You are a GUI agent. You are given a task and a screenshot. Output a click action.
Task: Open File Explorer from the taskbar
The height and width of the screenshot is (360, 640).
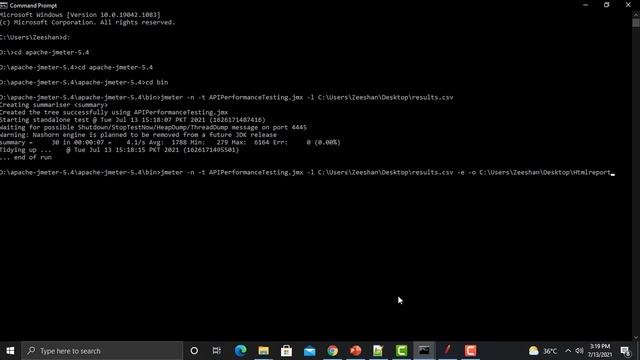[263, 351]
